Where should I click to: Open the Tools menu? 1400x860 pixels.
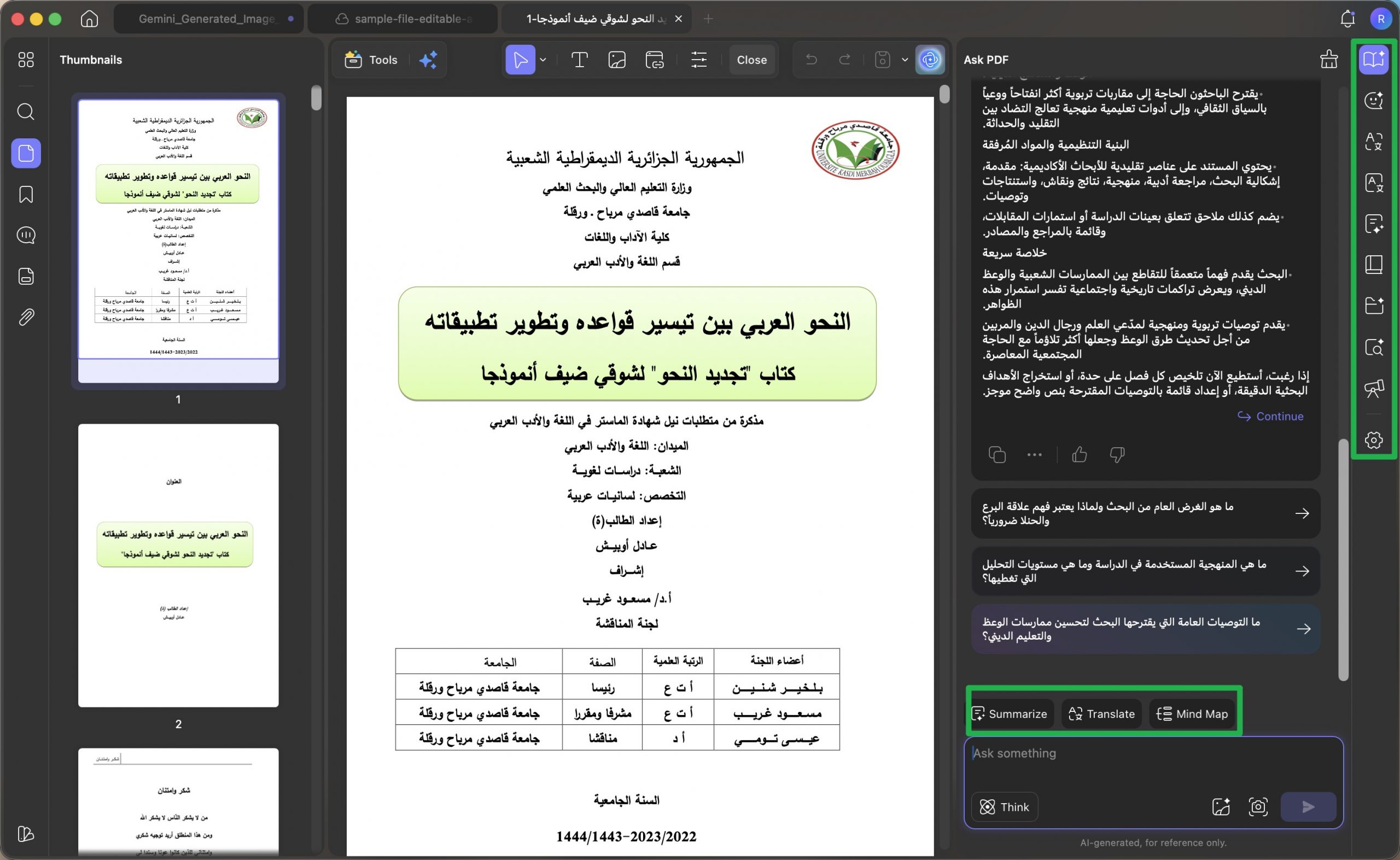371,60
